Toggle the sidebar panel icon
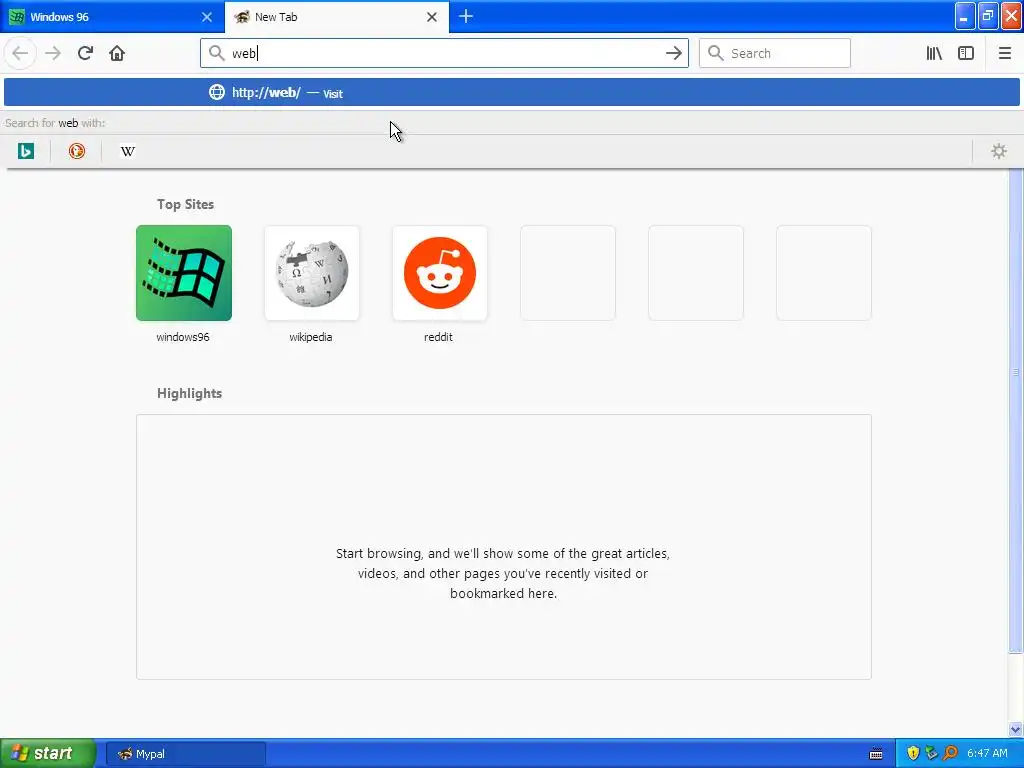The height and width of the screenshot is (768, 1024). 966,53
